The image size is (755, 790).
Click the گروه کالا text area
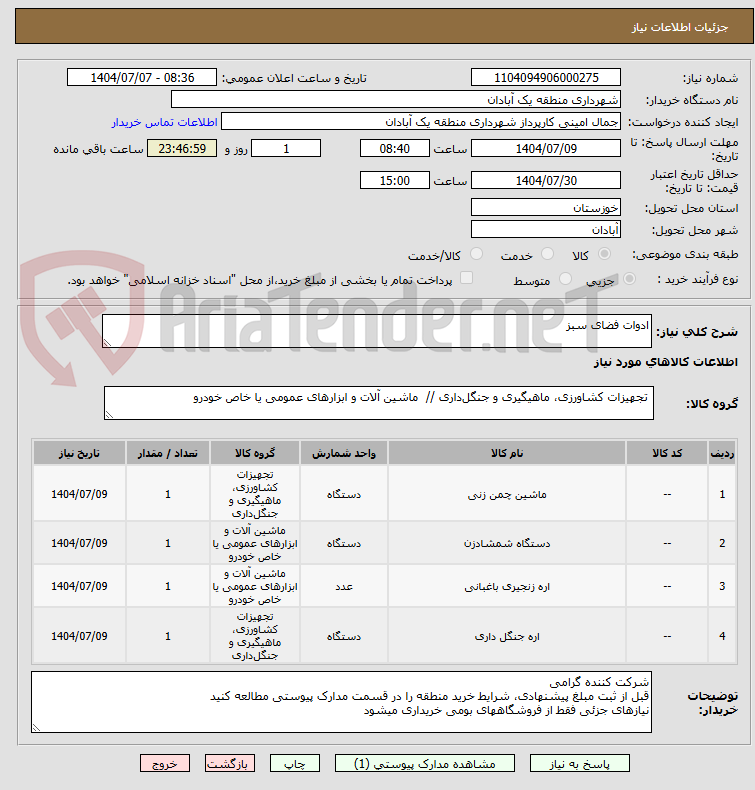379,403
